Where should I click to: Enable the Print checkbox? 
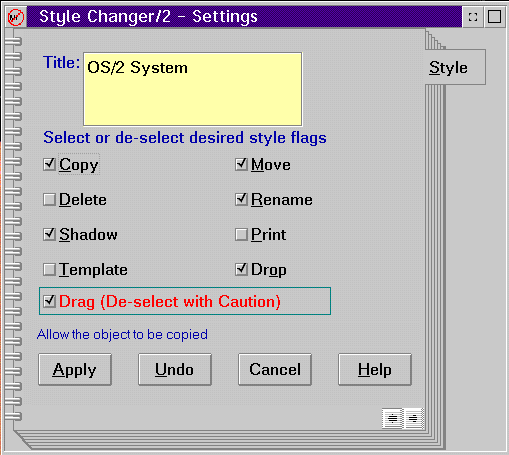[241, 235]
